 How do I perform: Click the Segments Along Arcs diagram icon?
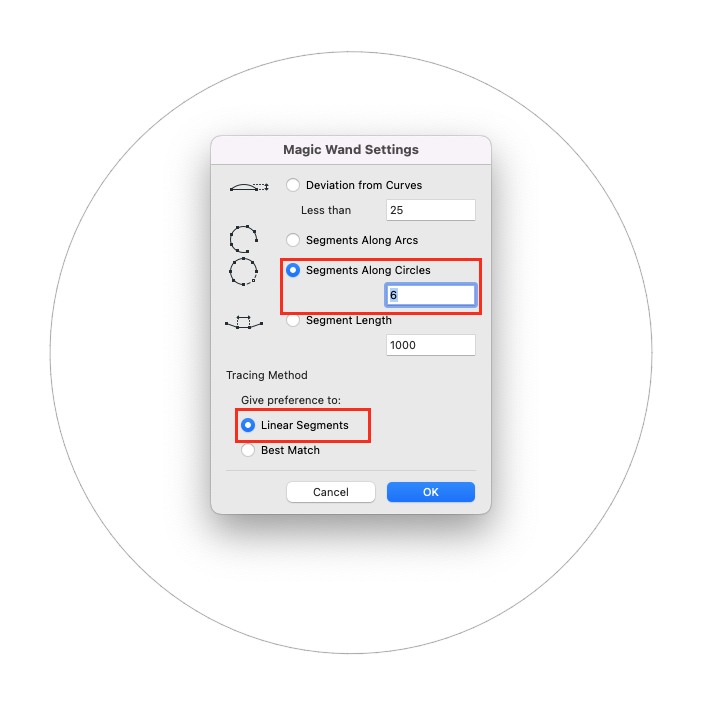tap(243, 239)
